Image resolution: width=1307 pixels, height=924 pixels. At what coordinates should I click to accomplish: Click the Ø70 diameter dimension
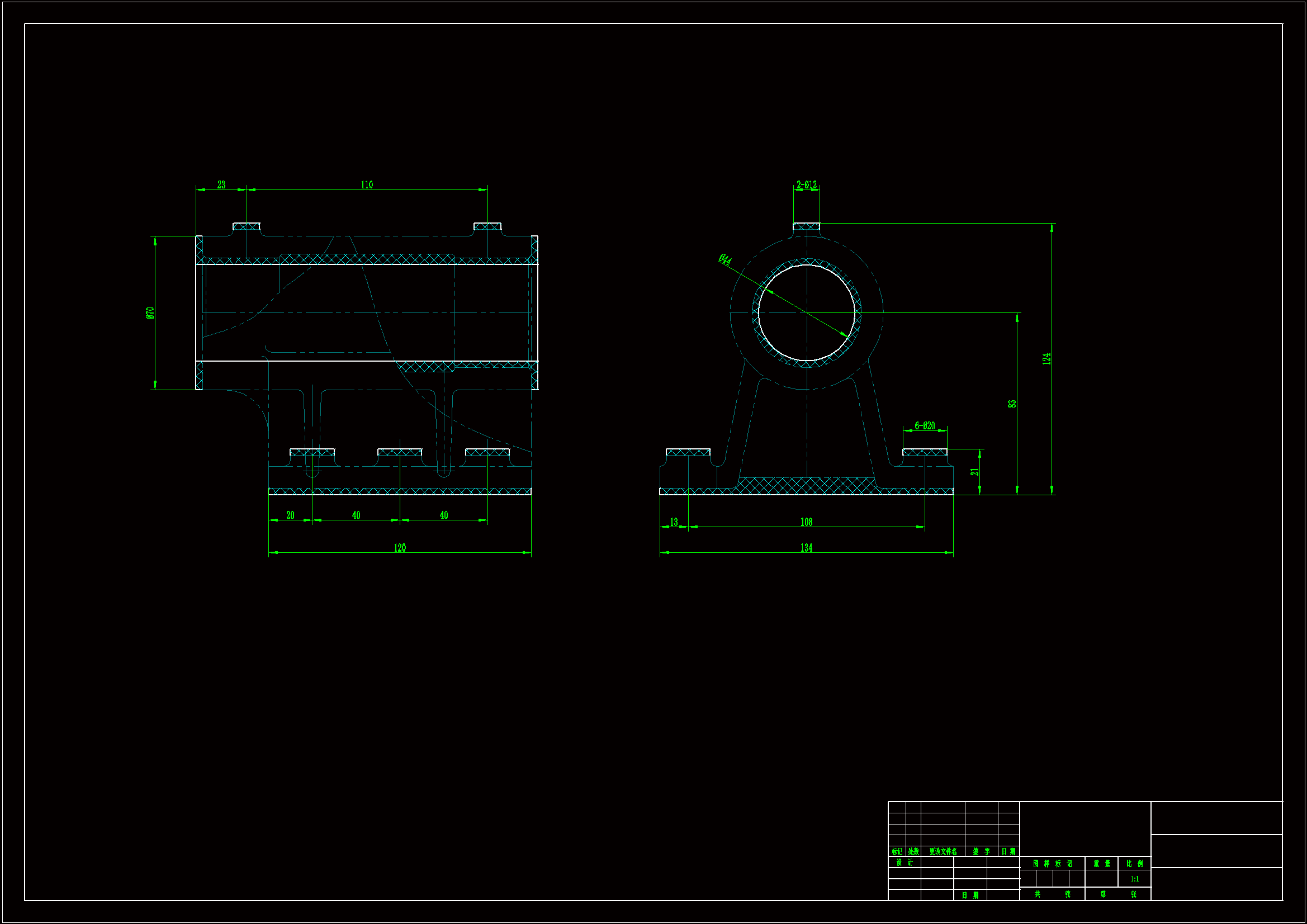[150, 312]
